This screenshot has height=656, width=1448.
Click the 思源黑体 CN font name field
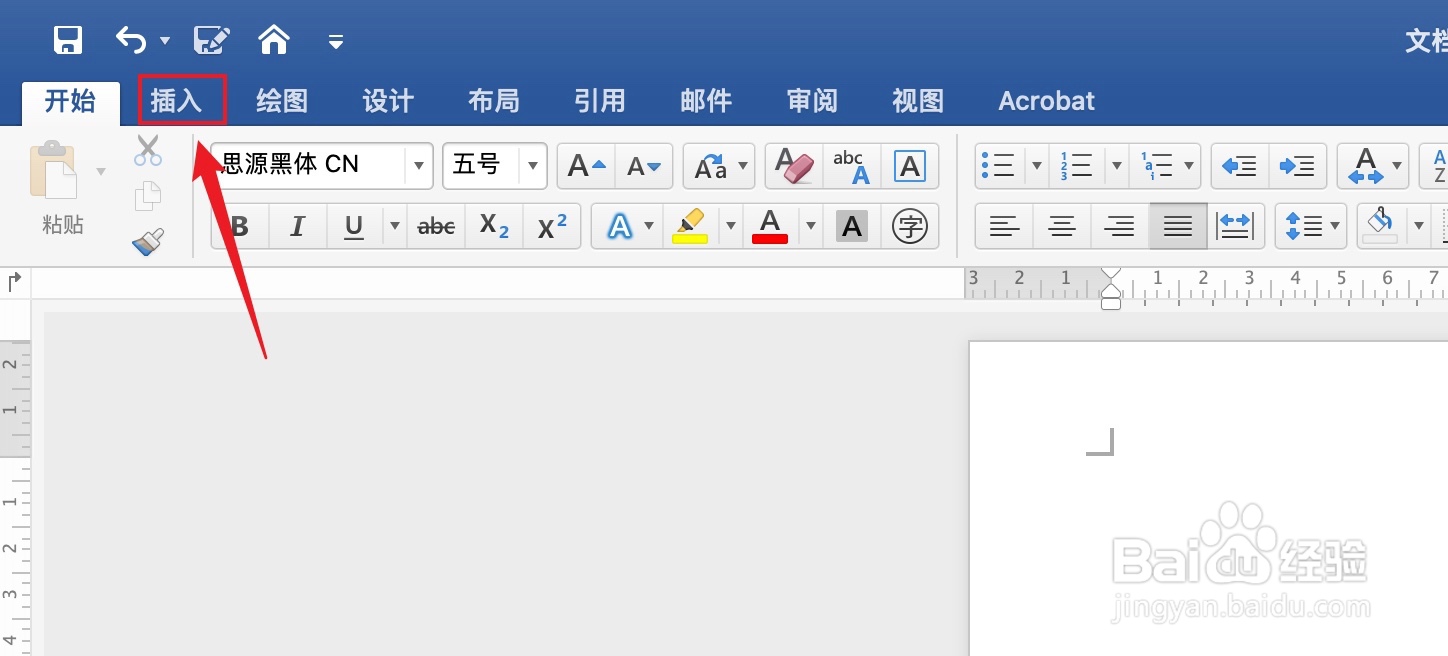click(x=307, y=165)
